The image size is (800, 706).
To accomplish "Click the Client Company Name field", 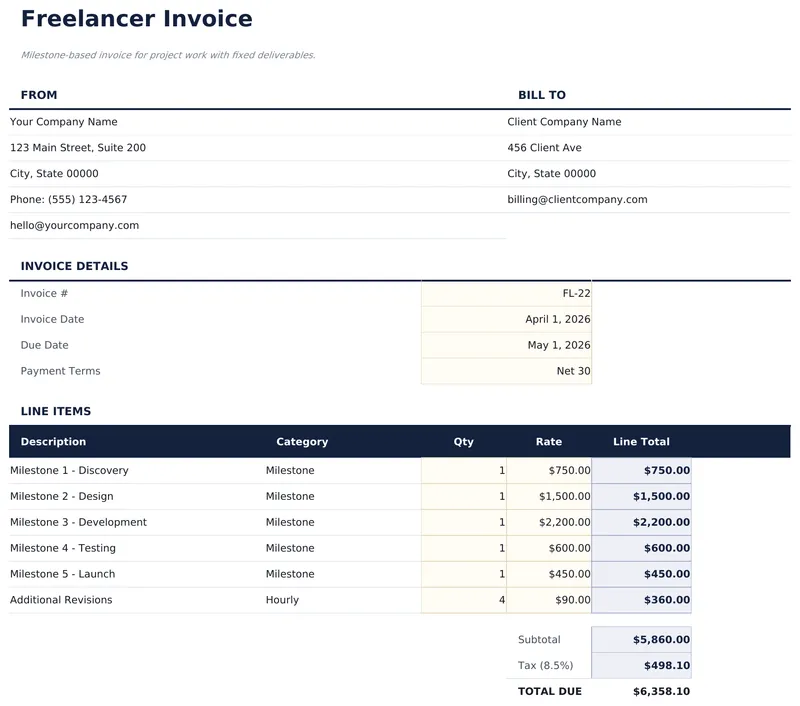I will (x=565, y=121).
